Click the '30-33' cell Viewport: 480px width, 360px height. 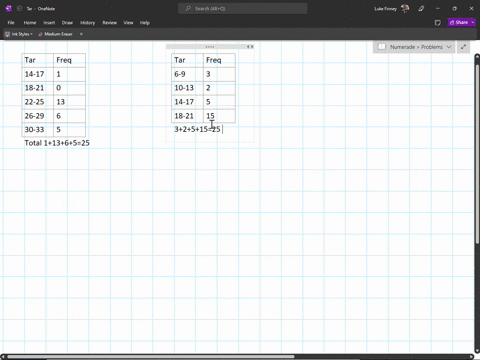pyautogui.click(x=38, y=130)
